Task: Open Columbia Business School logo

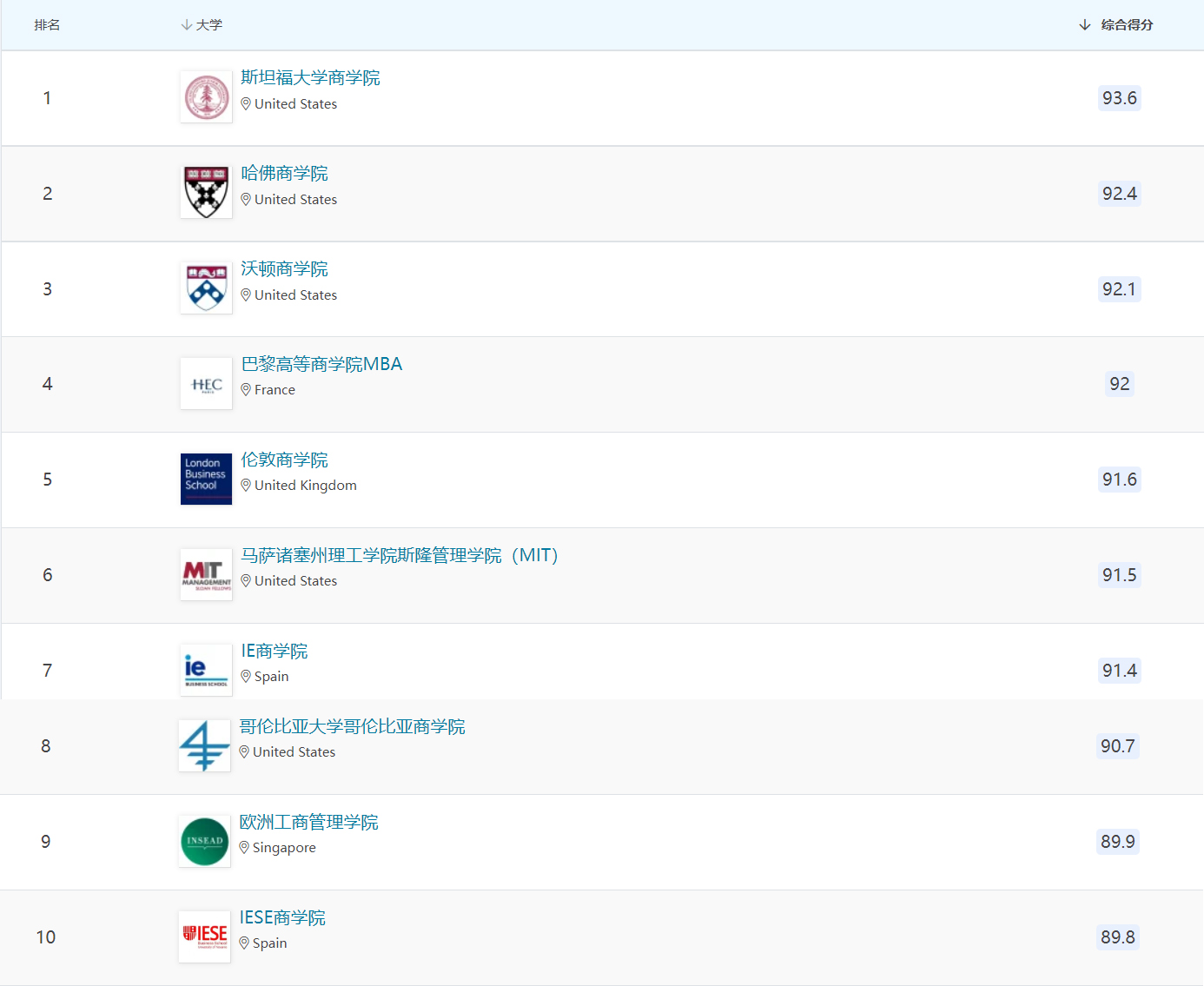Action: point(204,745)
